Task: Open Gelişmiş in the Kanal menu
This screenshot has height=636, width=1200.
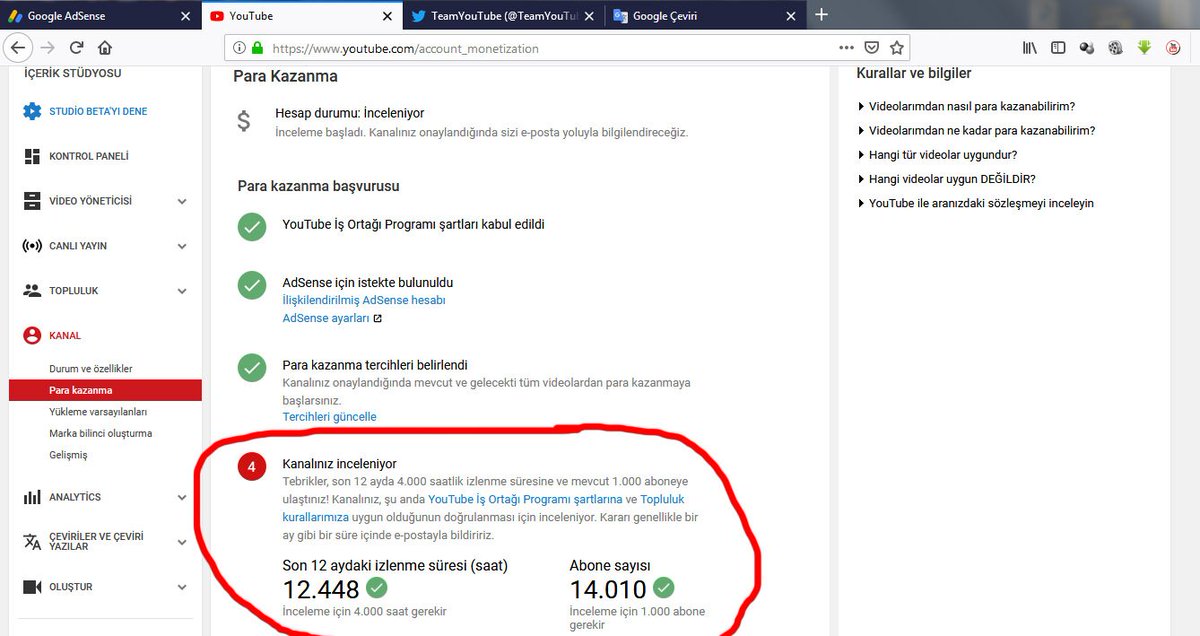Action: tap(69, 455)
